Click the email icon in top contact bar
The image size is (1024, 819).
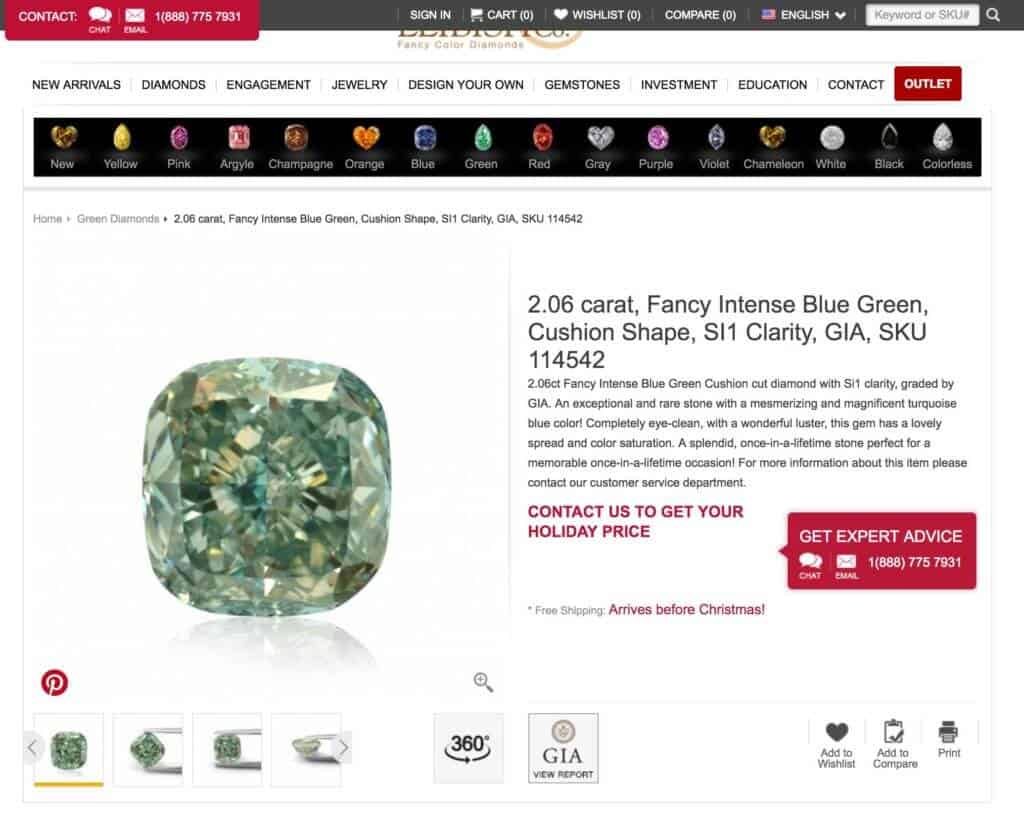click(135, 19)
